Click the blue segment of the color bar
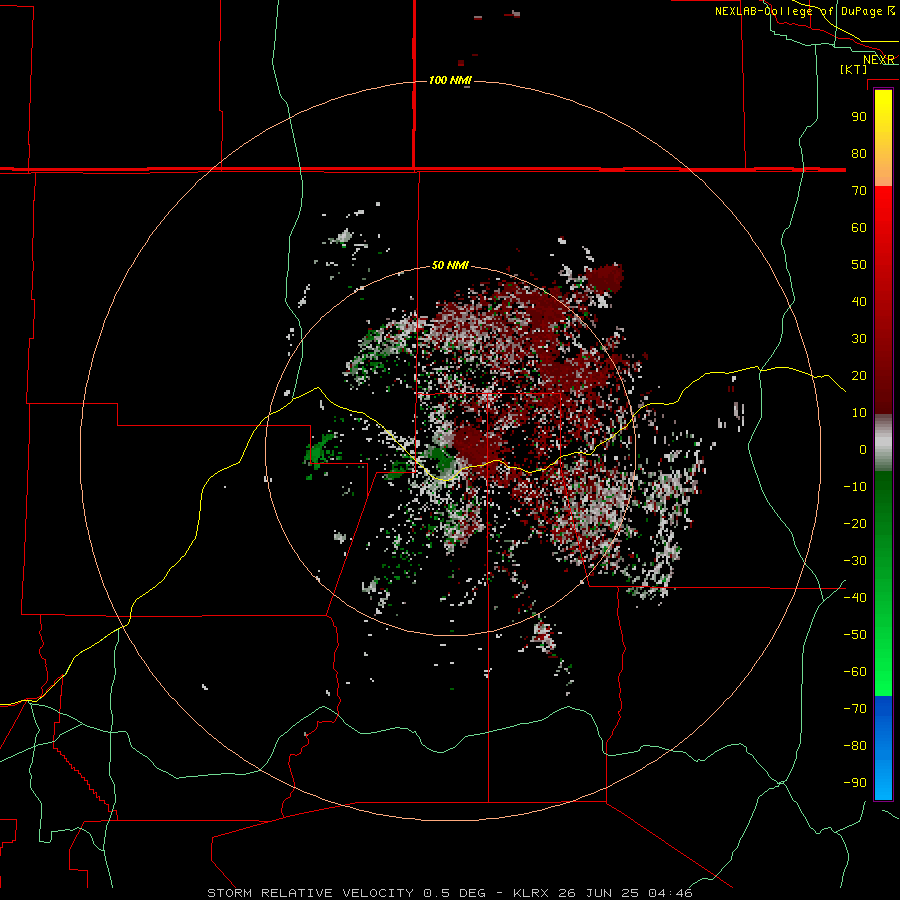The width and height of the screenshot is (900, 900). (x=883, y=748)
